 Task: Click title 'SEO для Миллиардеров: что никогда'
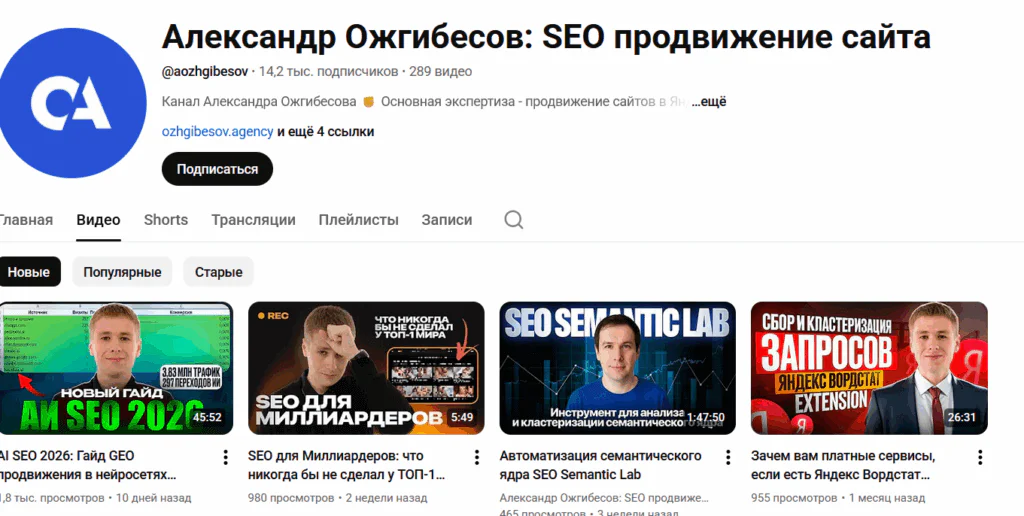tap(346, 464)
